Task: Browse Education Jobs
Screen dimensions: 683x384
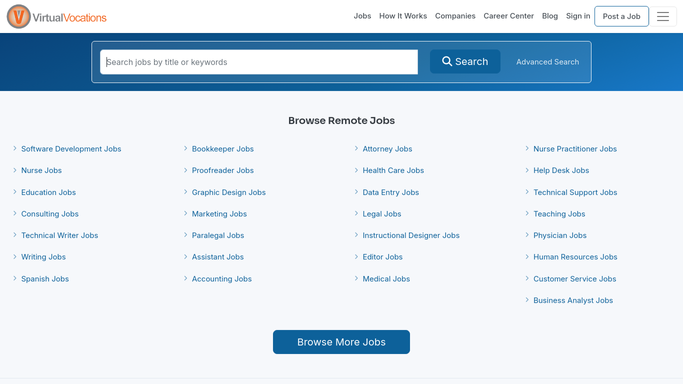Action: (x=48, y=192)
